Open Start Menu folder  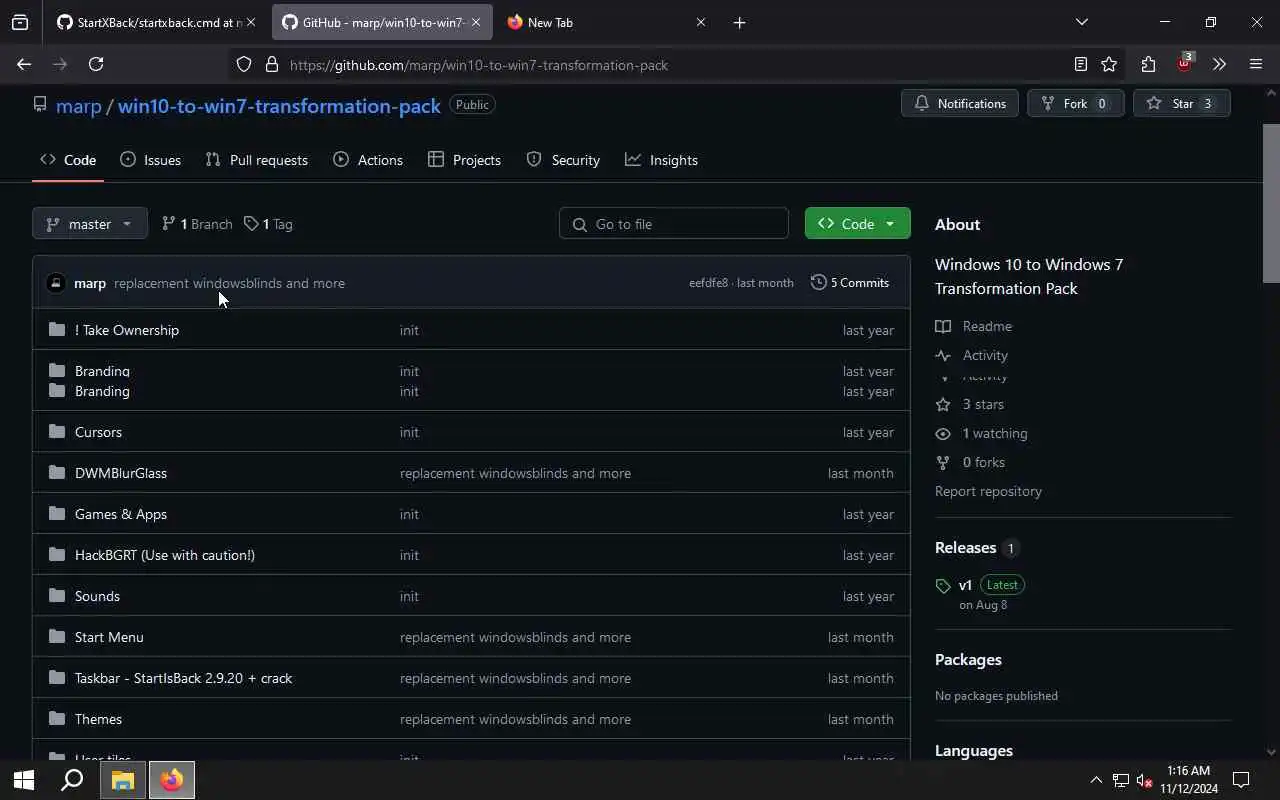click(109, 637)
